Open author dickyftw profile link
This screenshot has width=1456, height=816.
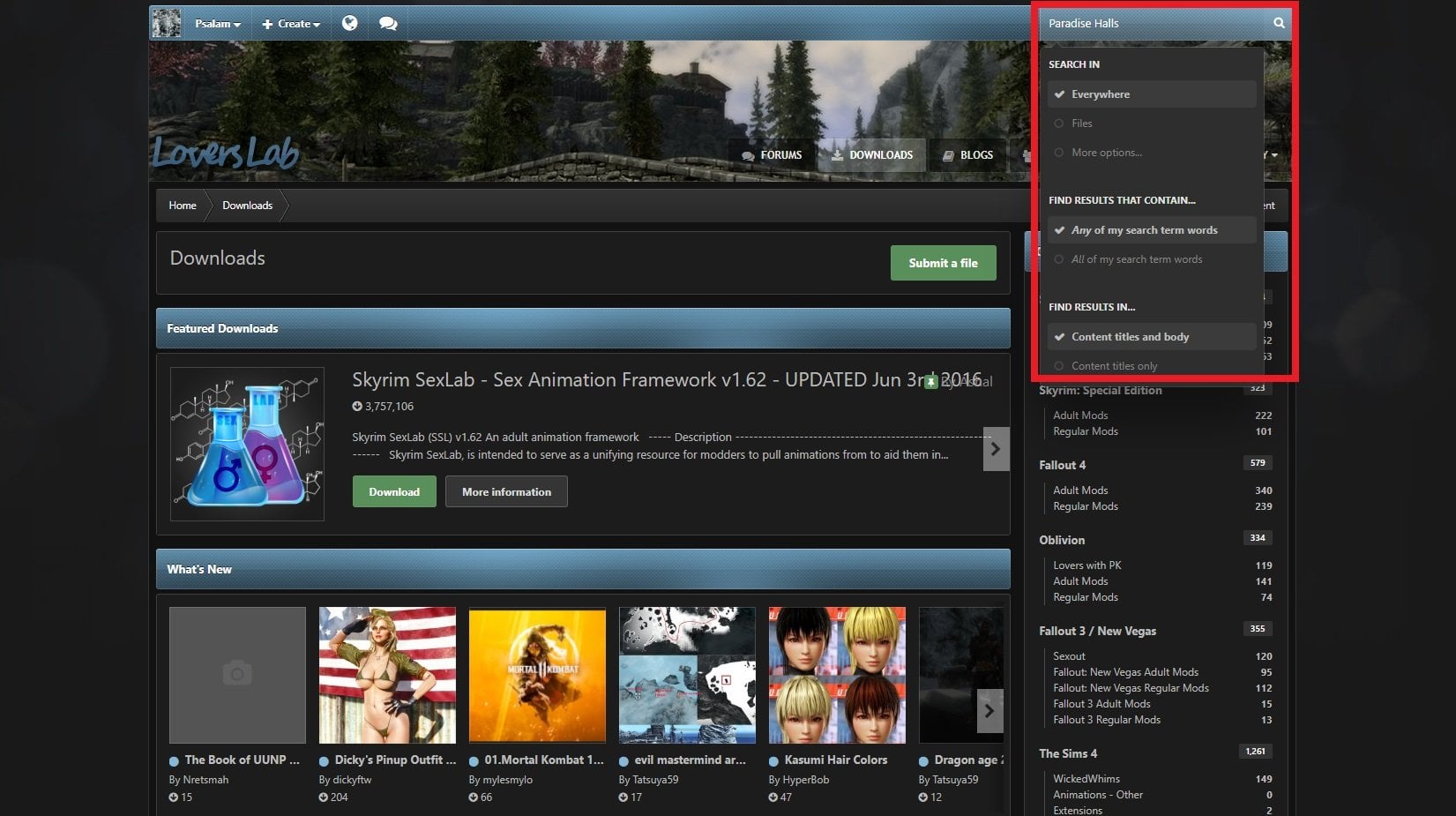click(x=352, y=780)
